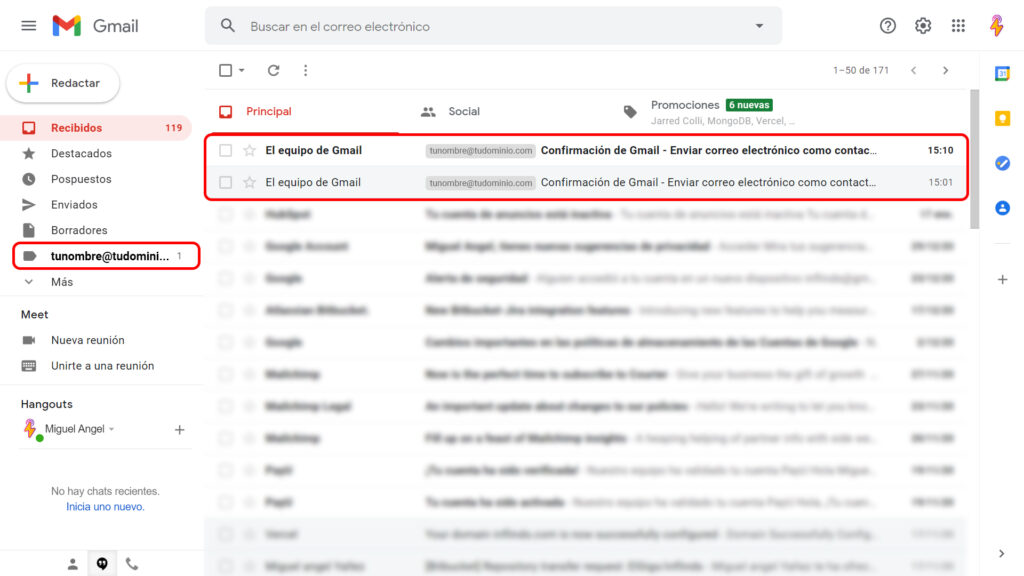1024x576 pixels.
Task: Click the search magnifier icon
Action: coord(227,26)
